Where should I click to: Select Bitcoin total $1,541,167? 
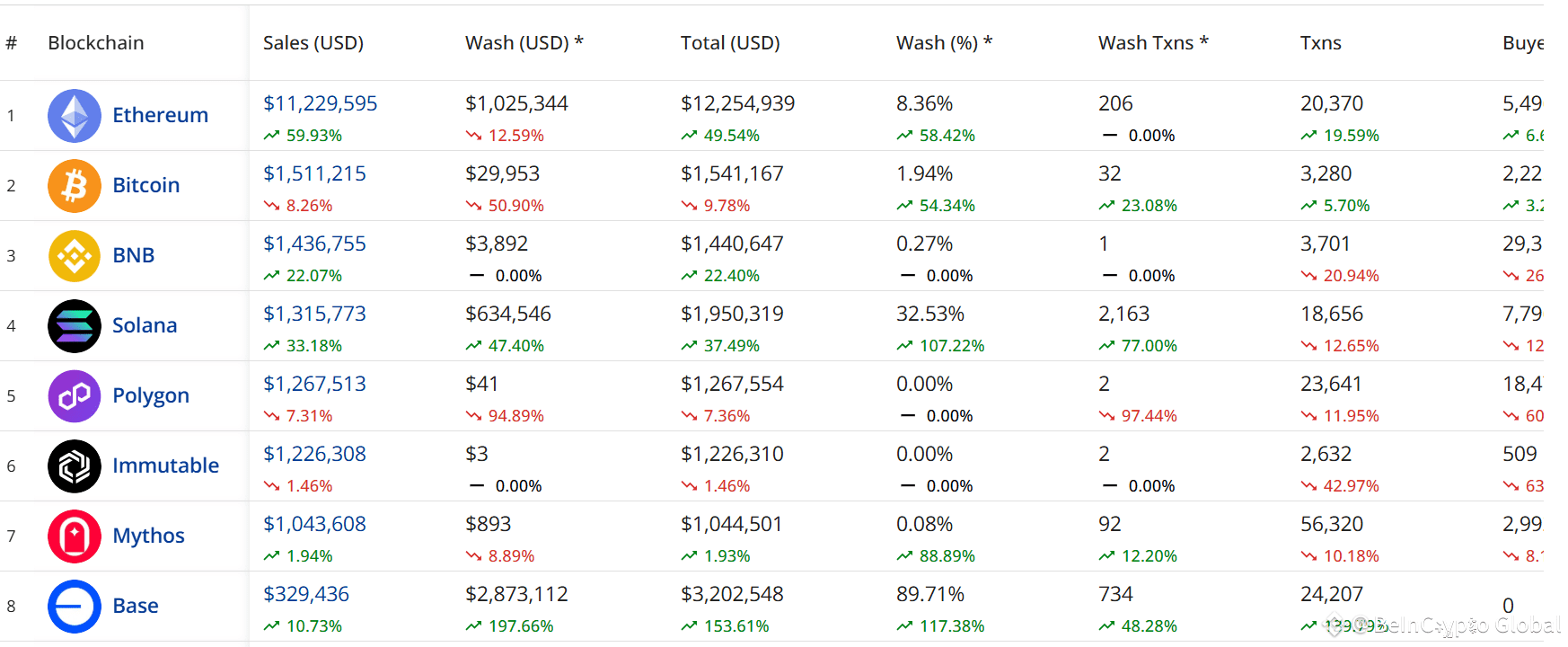coord(733,173)
